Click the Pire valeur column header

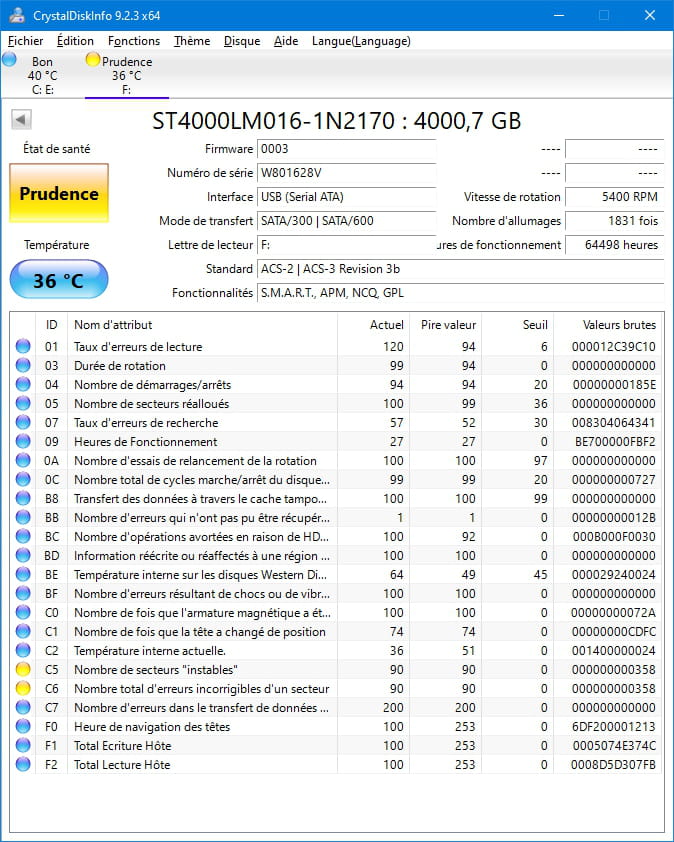click(445, 325)
